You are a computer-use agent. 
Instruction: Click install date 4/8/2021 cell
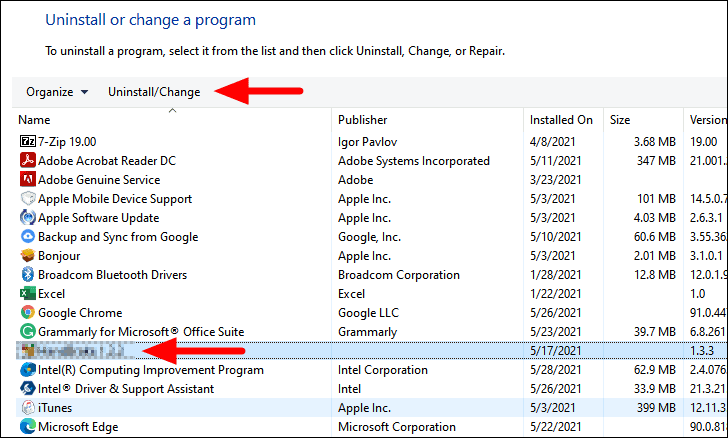coord(552,142)
